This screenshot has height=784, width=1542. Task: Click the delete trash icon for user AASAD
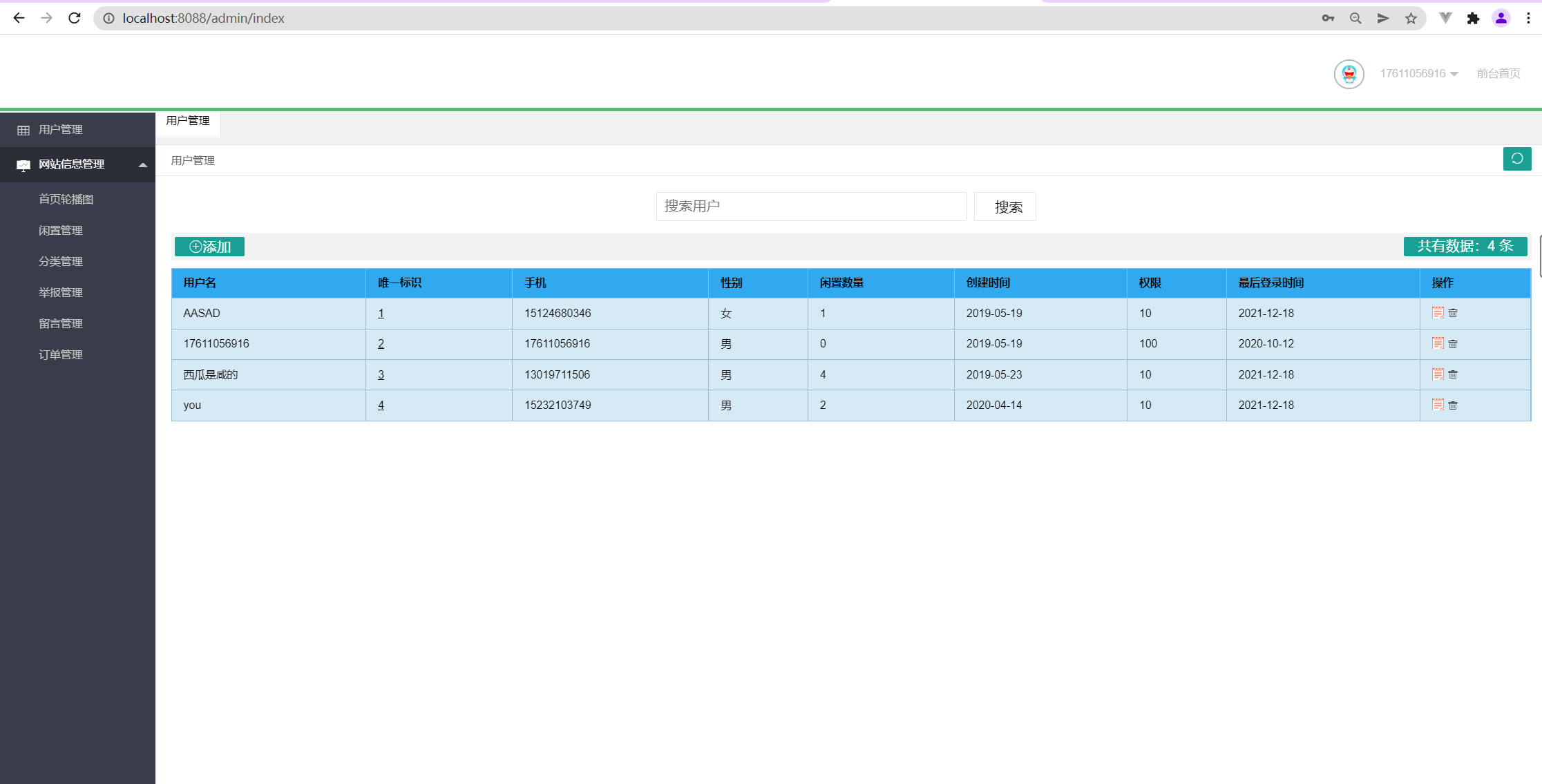click(1453, 313)
